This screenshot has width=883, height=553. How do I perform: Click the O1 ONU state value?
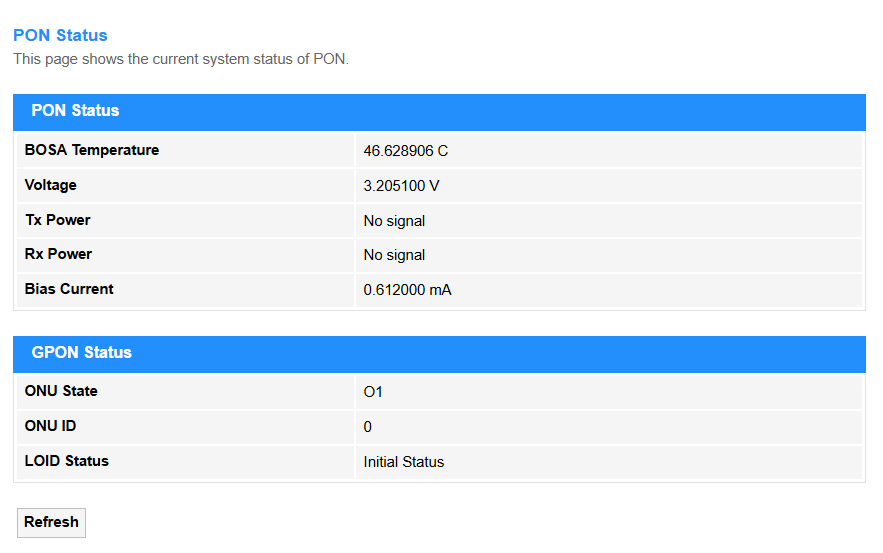pyautogui.click(x=373, y=392)
